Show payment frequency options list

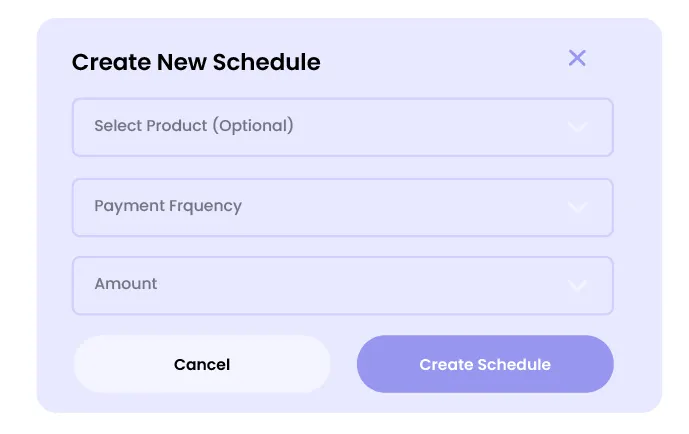pos(342,207)
